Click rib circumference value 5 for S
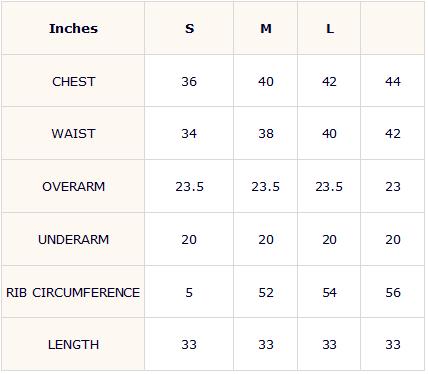 click(x=189, y=292)
